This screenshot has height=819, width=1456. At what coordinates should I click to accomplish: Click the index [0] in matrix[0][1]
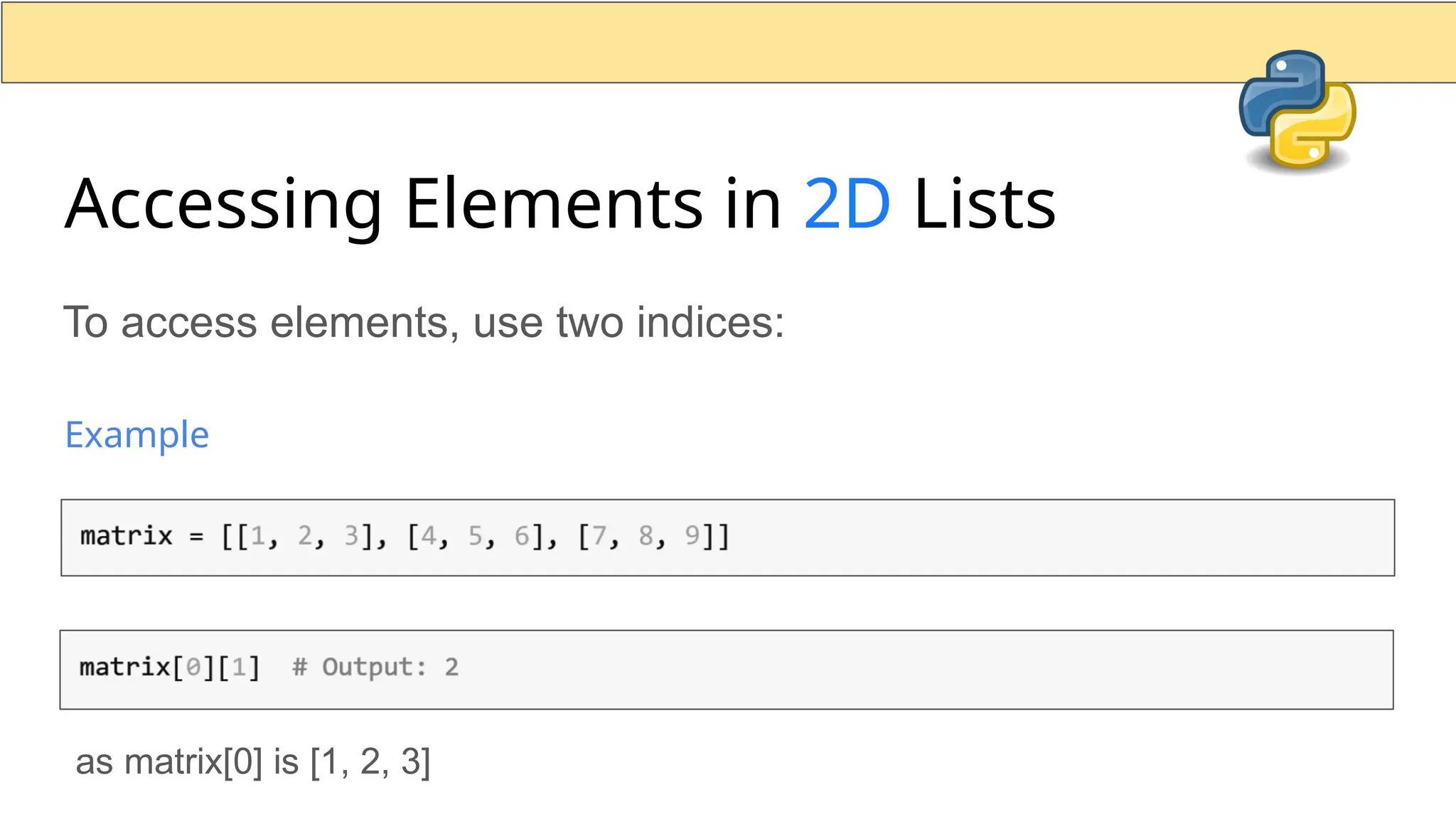click(193, 668)
